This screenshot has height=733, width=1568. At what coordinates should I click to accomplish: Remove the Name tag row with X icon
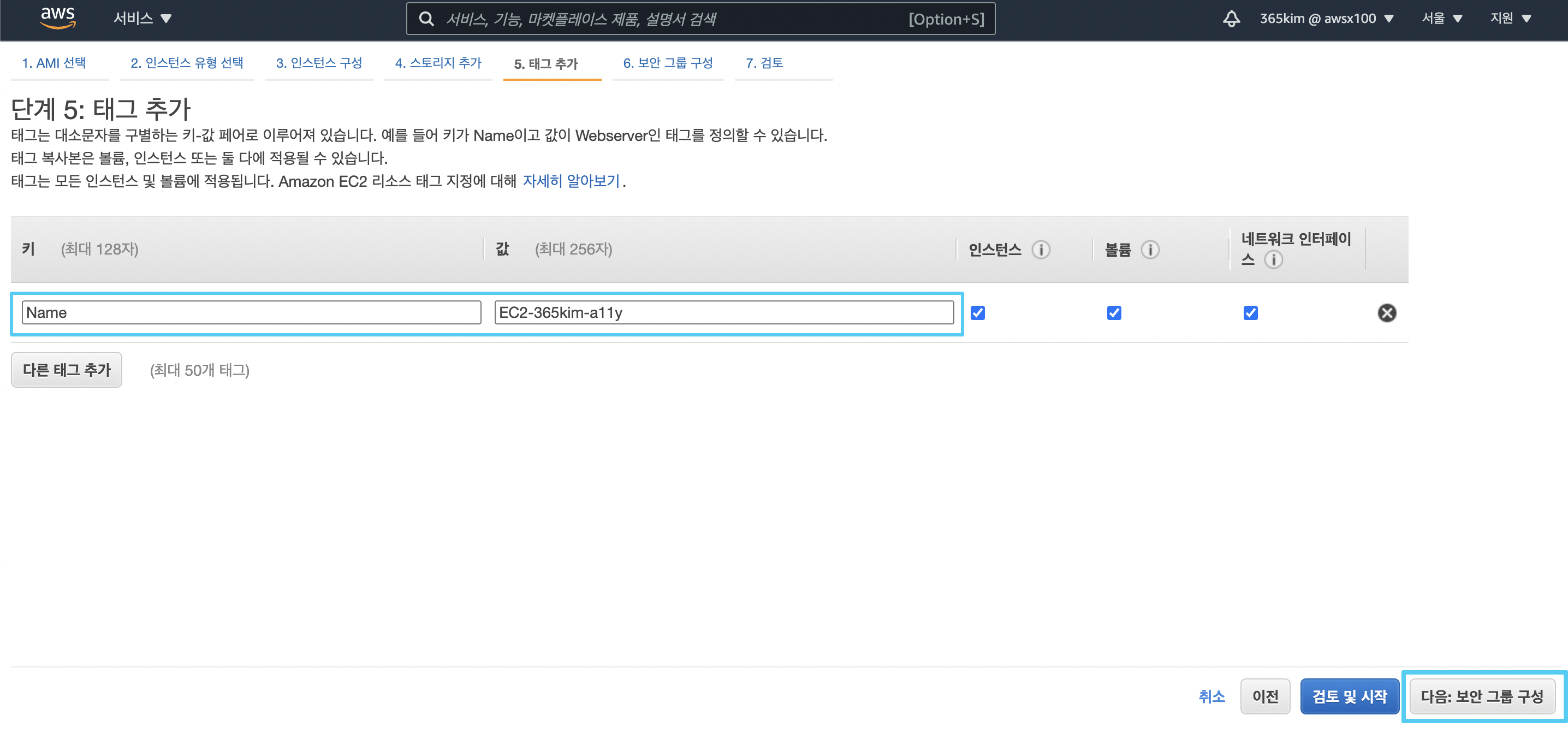1387,313
